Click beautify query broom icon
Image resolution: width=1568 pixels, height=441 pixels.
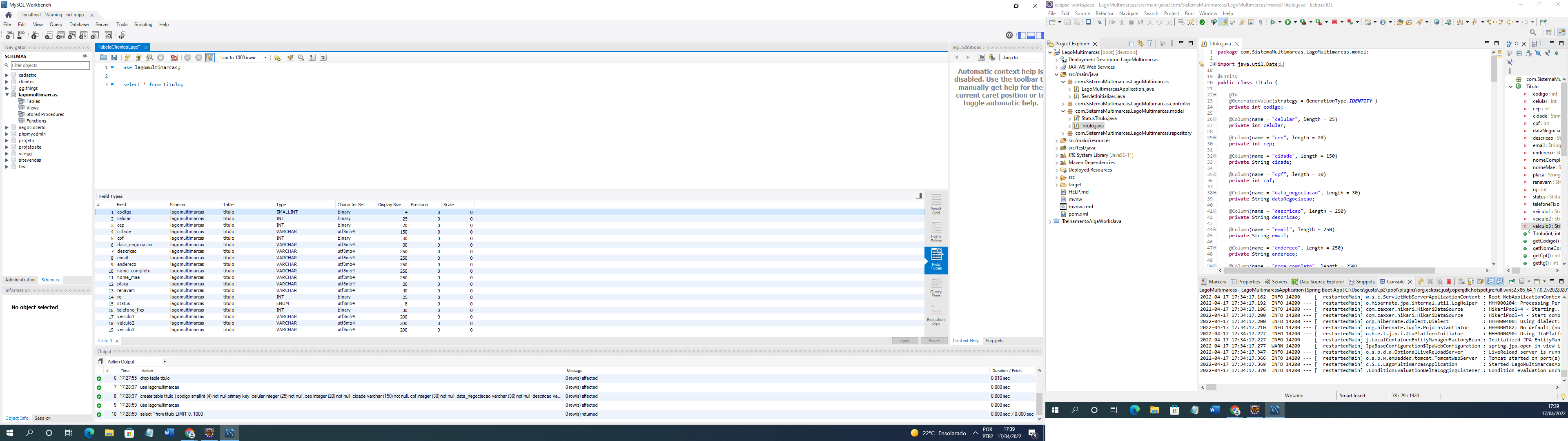click(x=290, y=57)
